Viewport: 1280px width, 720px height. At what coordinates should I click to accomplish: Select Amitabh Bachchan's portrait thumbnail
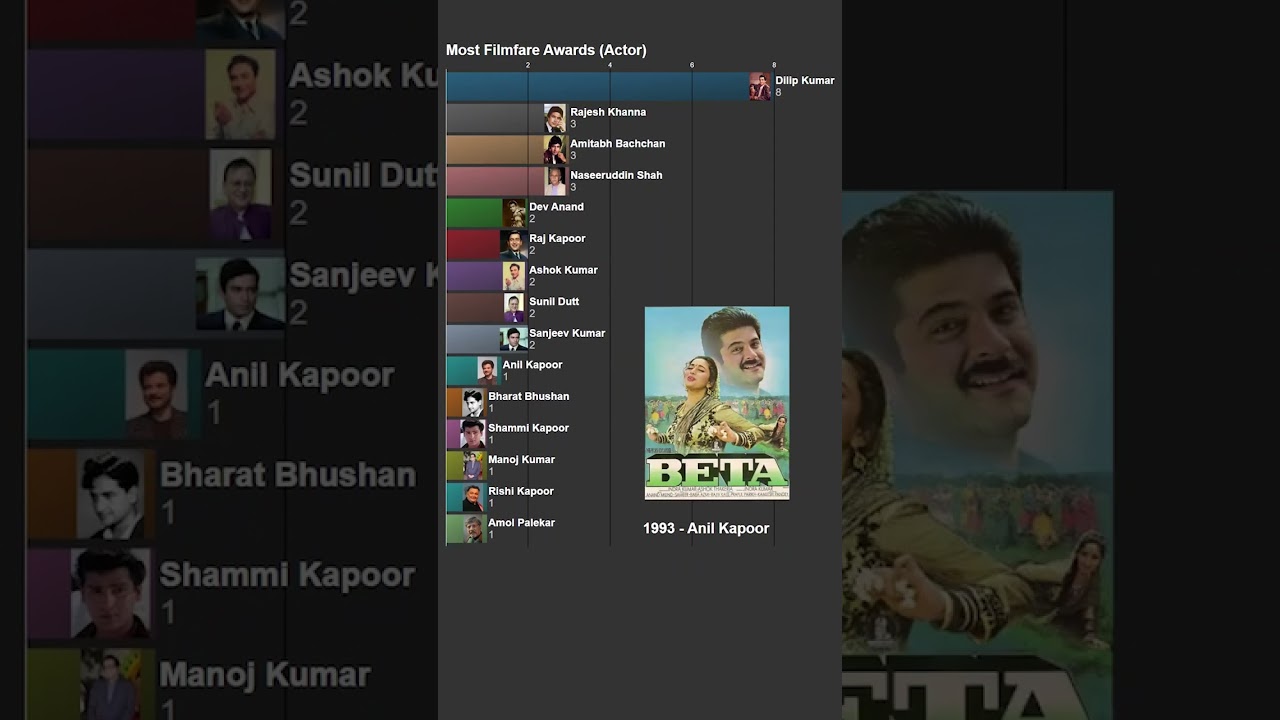tap(555, 150)
